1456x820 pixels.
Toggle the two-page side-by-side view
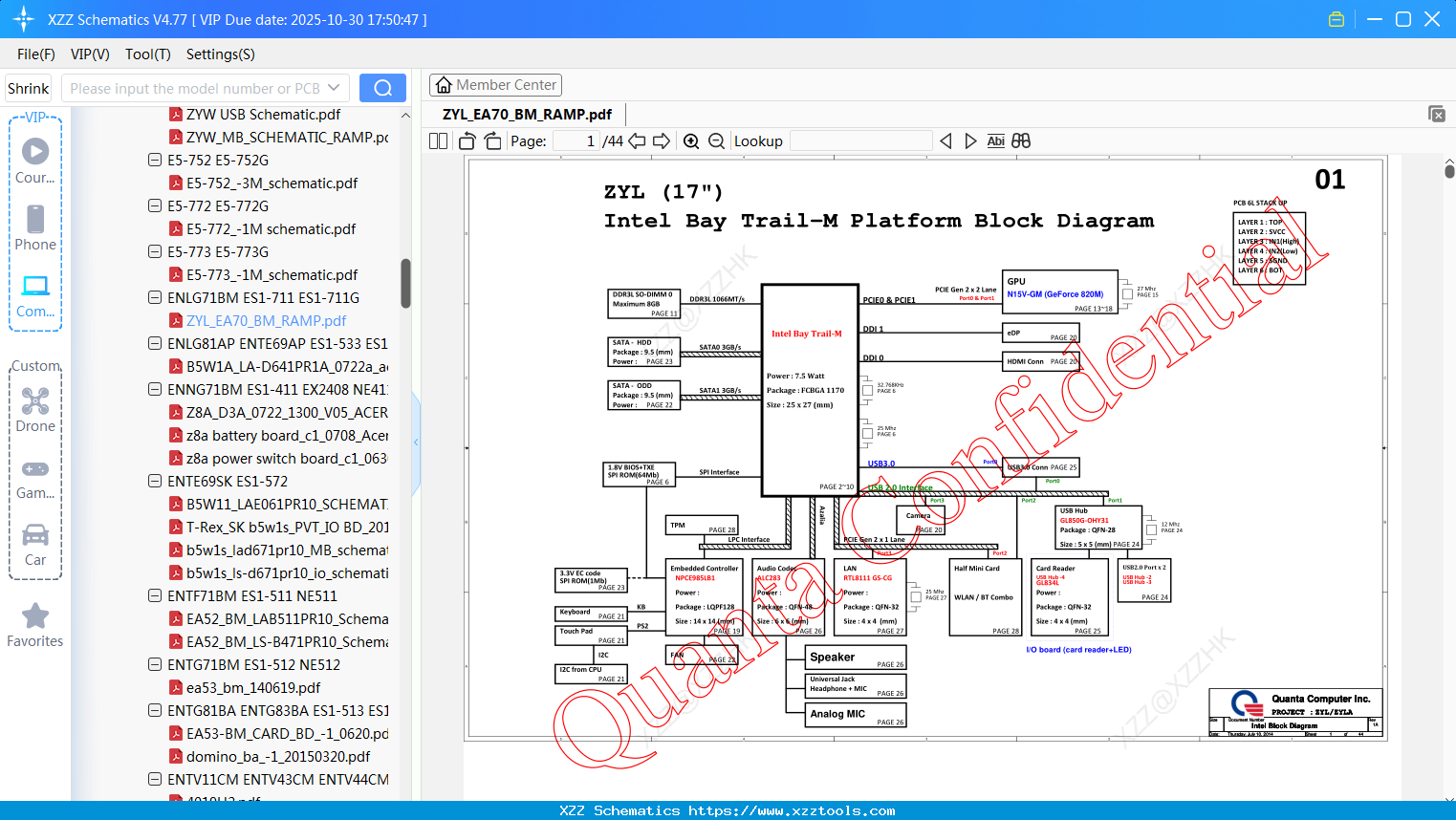click(438, 141)
